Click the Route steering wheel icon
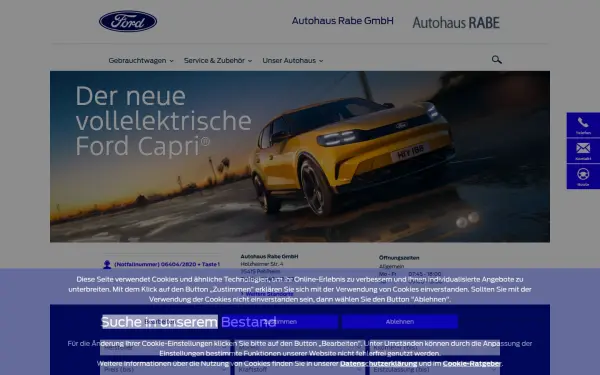This screenshot has height=375, width=600. point(583,176)
